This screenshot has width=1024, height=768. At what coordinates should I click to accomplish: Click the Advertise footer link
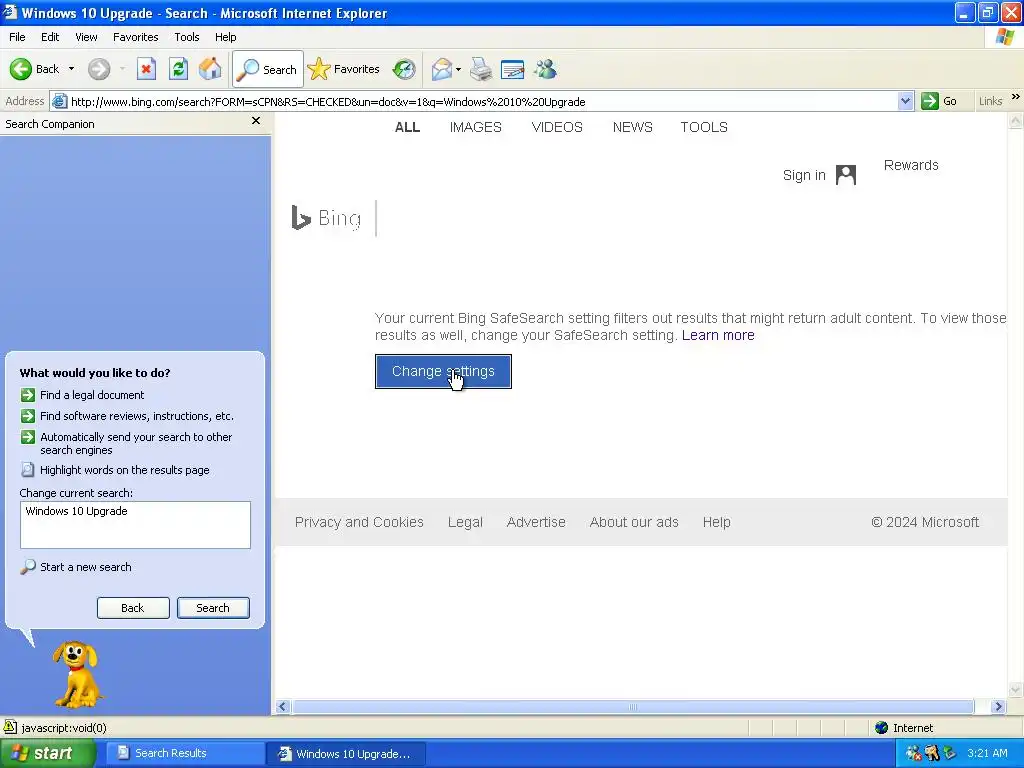click(x=536, y=522)
